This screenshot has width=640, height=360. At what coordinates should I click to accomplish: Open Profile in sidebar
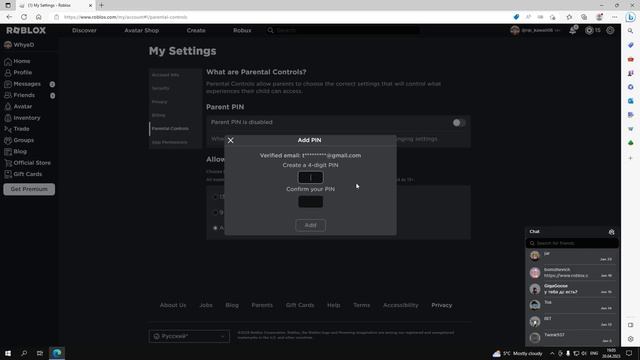coord(18,73)
